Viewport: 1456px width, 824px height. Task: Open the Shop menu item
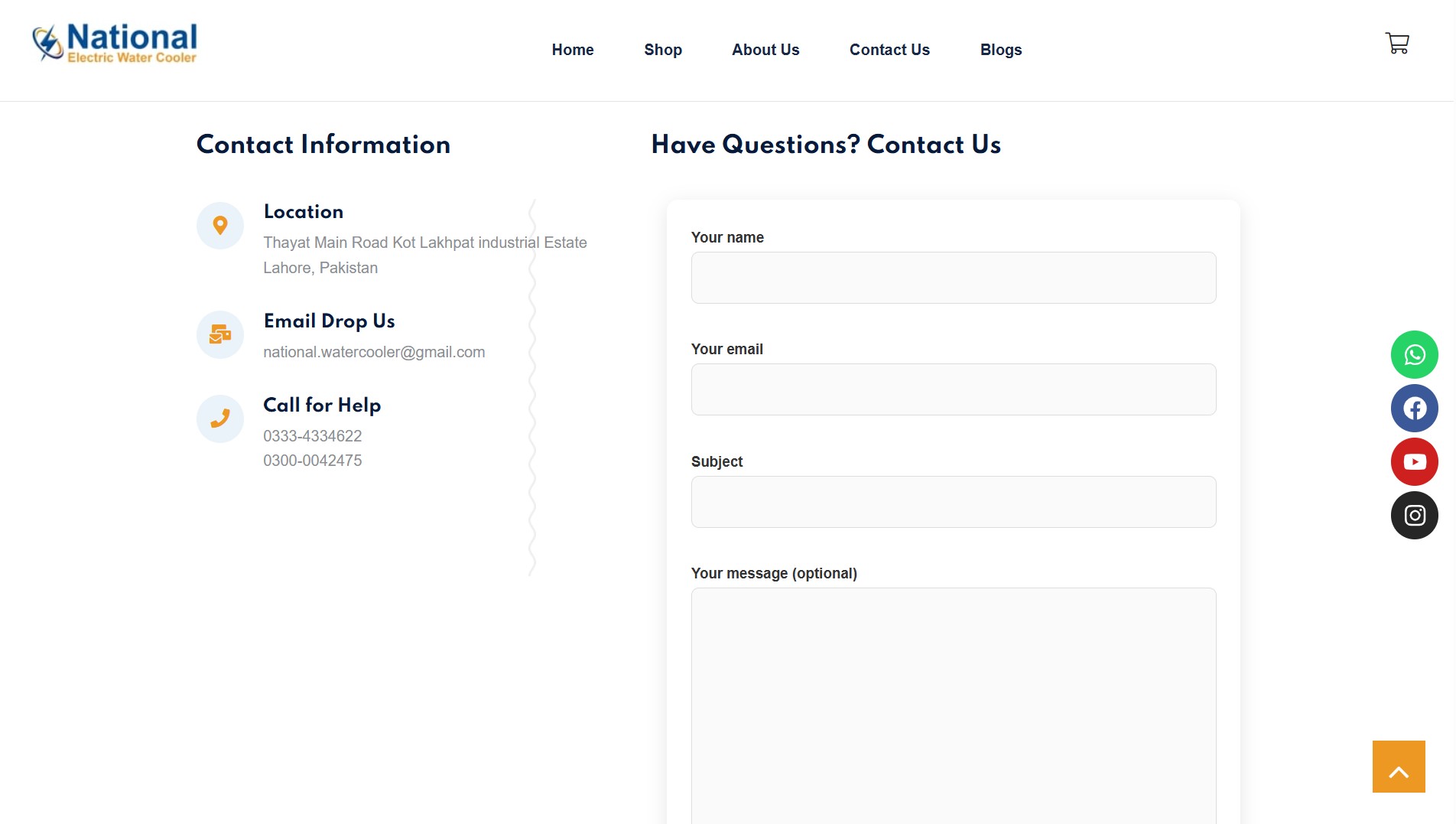click(x=663, y=50)
